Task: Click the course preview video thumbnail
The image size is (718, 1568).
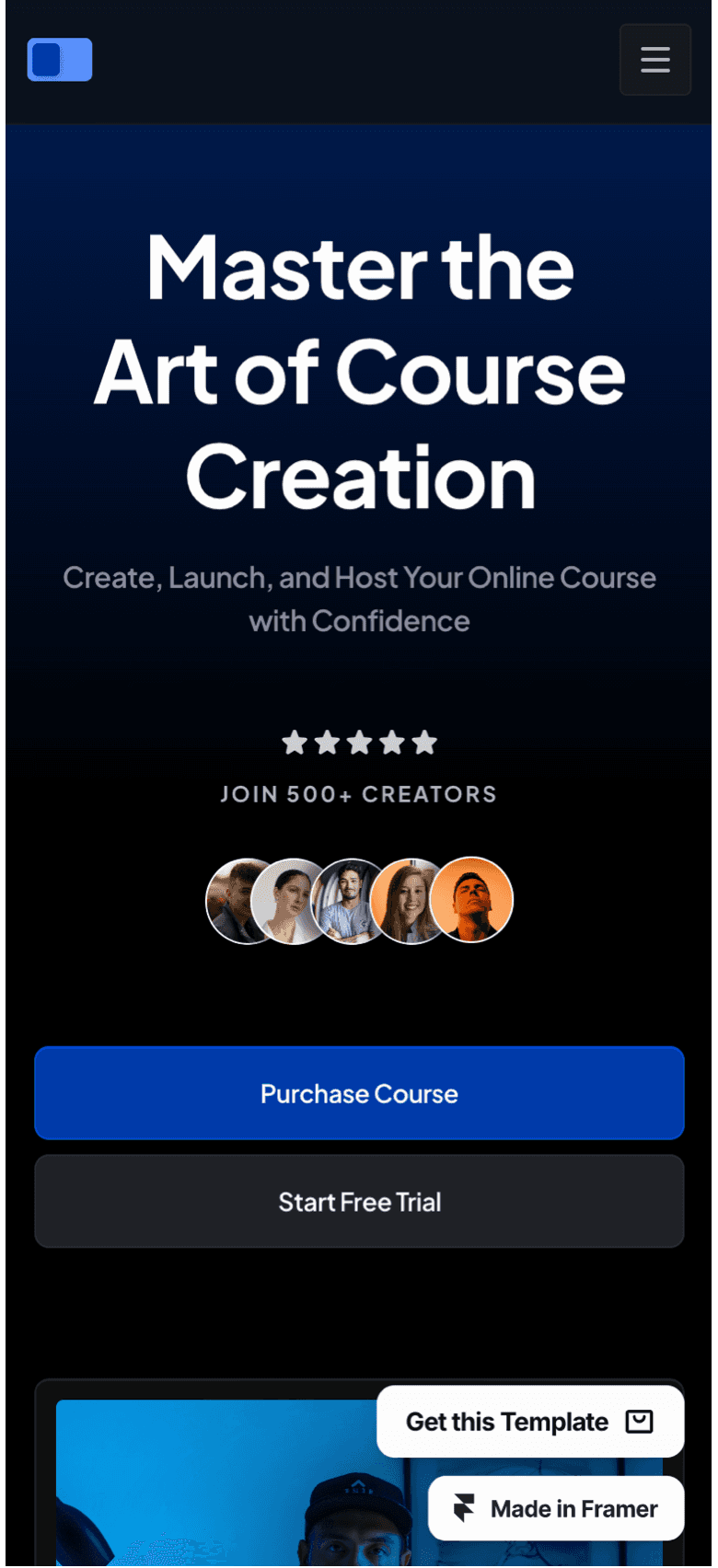Action: (359, 1483)
